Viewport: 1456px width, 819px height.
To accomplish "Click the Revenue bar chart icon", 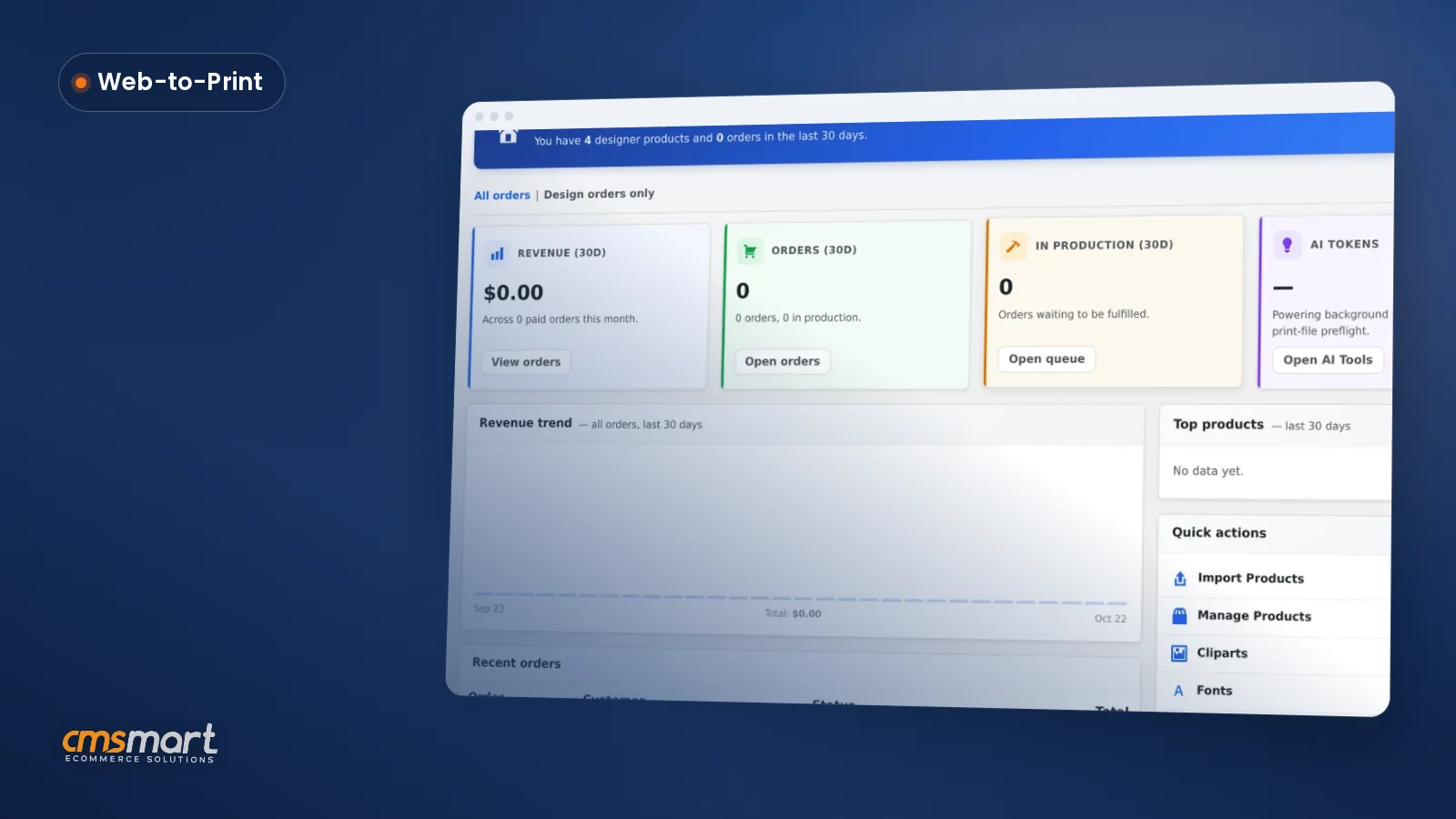I will coord(497,254).
